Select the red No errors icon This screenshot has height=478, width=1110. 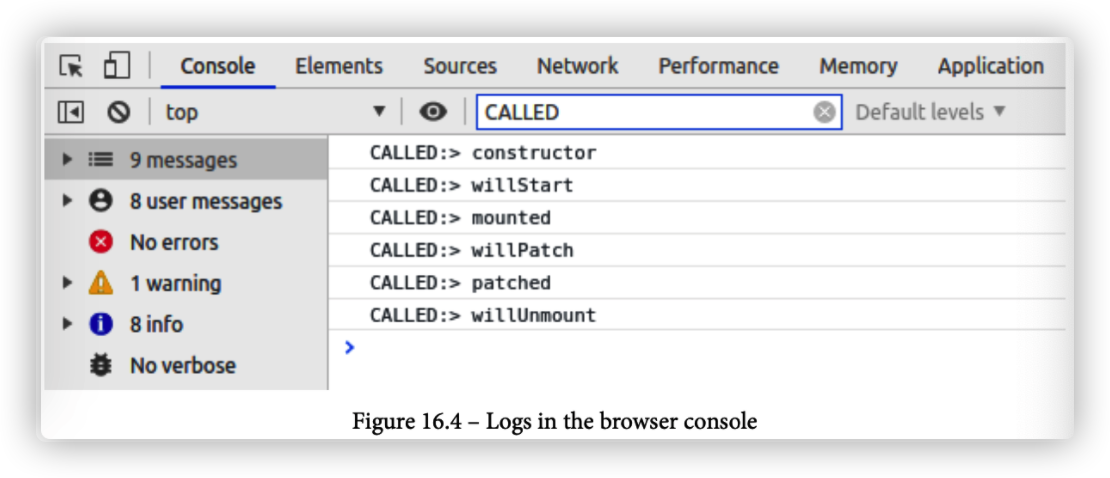pos(101,242)
